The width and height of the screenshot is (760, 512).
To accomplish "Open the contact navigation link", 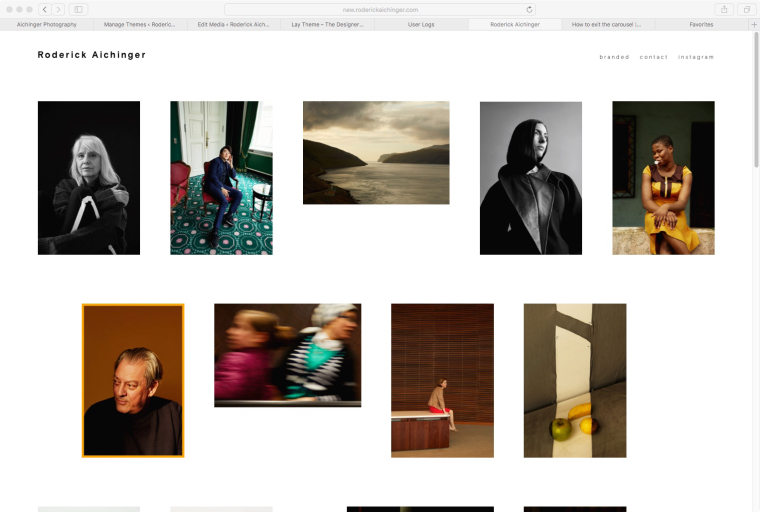I will (654, 57).
